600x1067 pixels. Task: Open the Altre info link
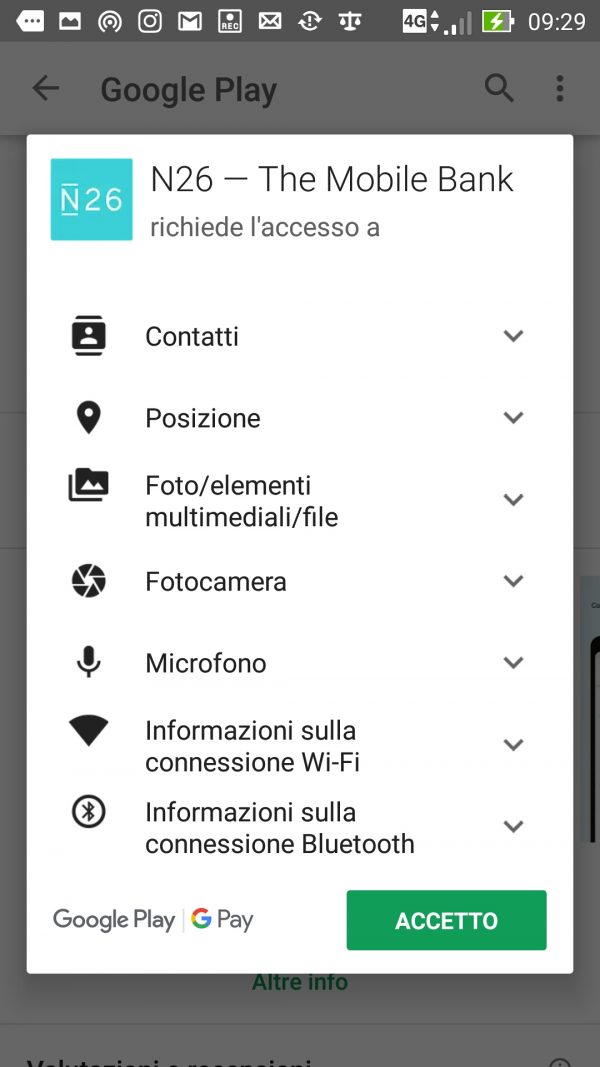tap(300, 982)
